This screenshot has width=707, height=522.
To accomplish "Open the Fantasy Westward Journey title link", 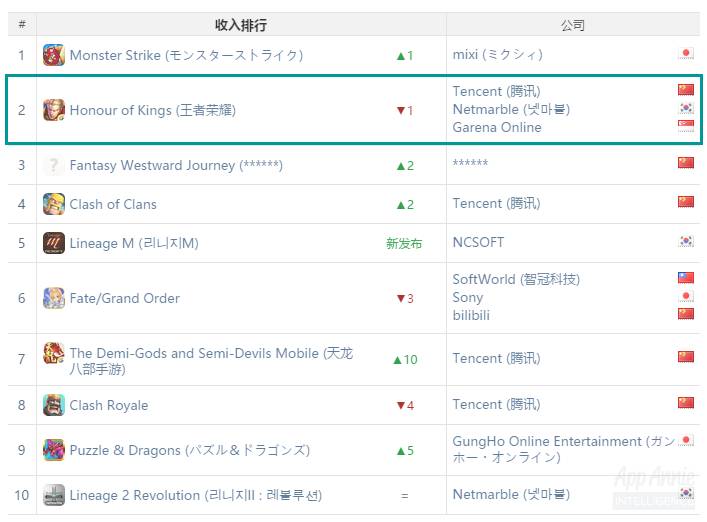I will pyautogui.click(x=176, y=165).
